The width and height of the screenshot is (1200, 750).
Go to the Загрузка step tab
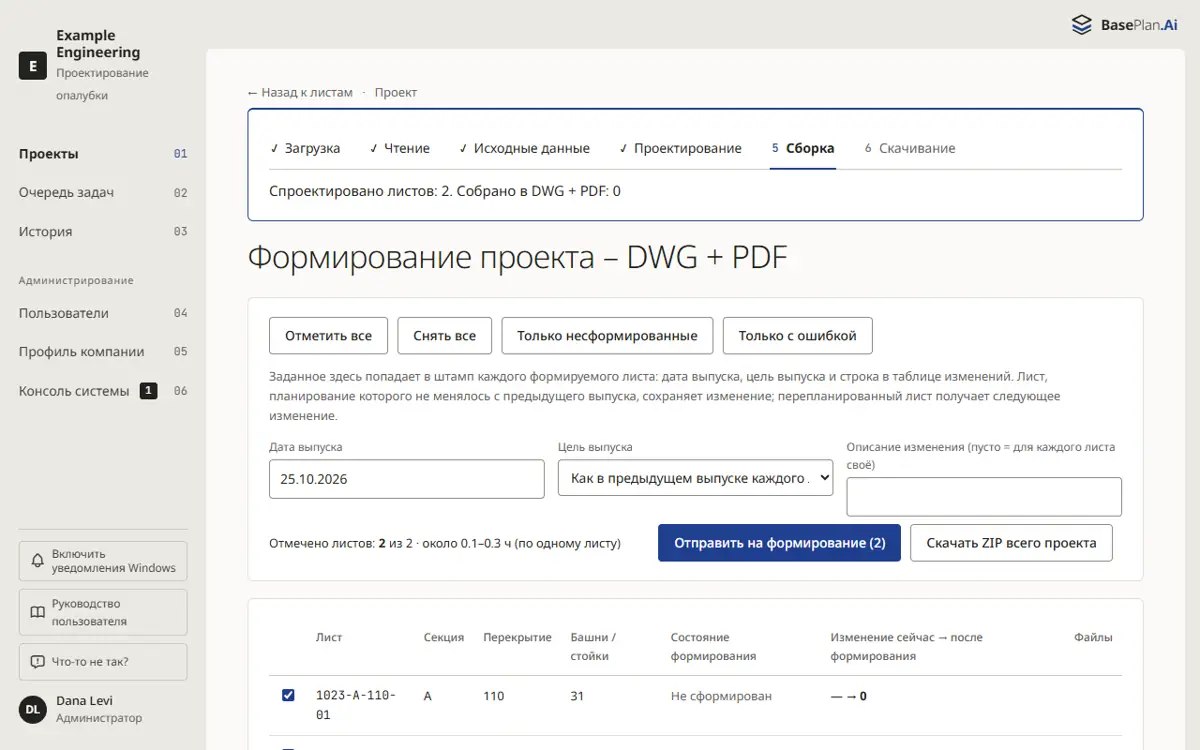(305, 148)
